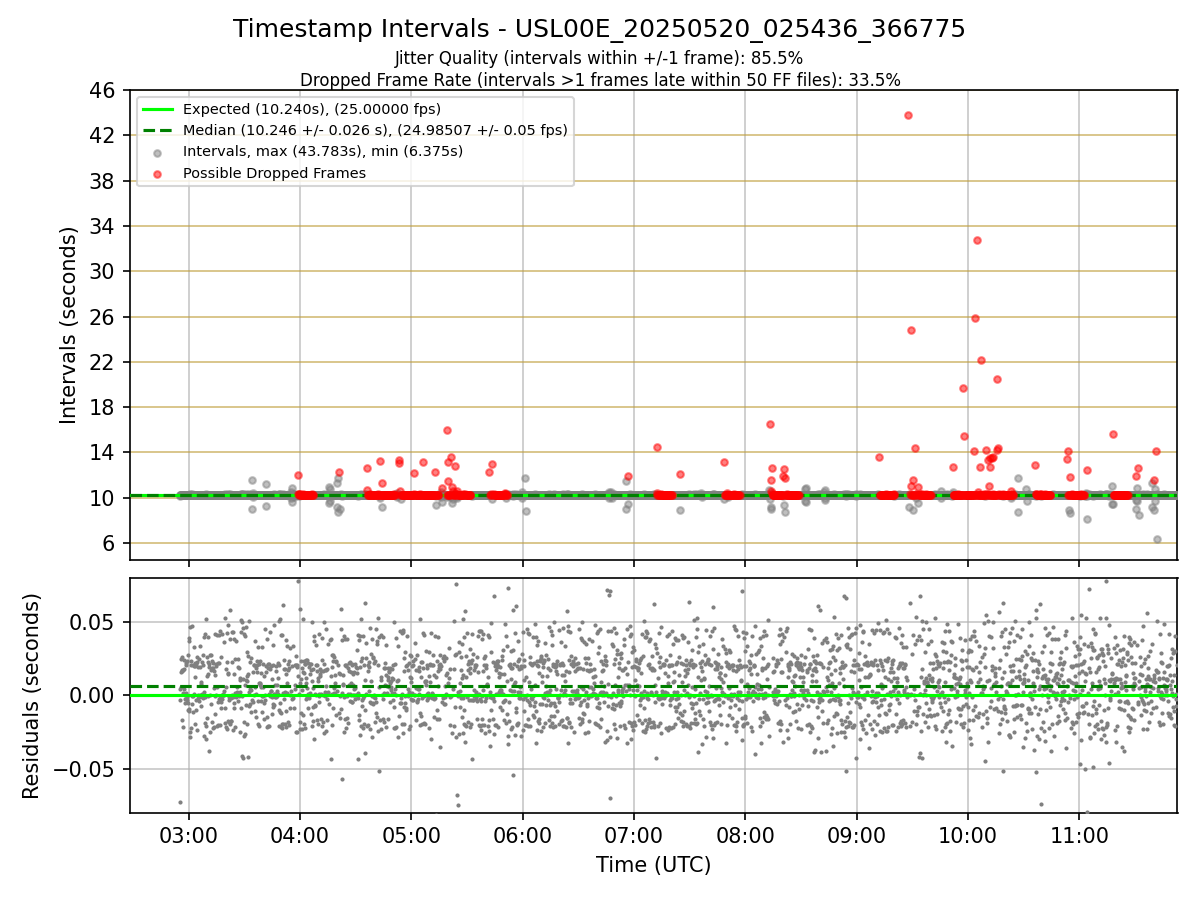Viewport: 1200px width, 900px height.
Task: Click the 10:00 x-axis tick label
Action: click(x=967, y=834)
